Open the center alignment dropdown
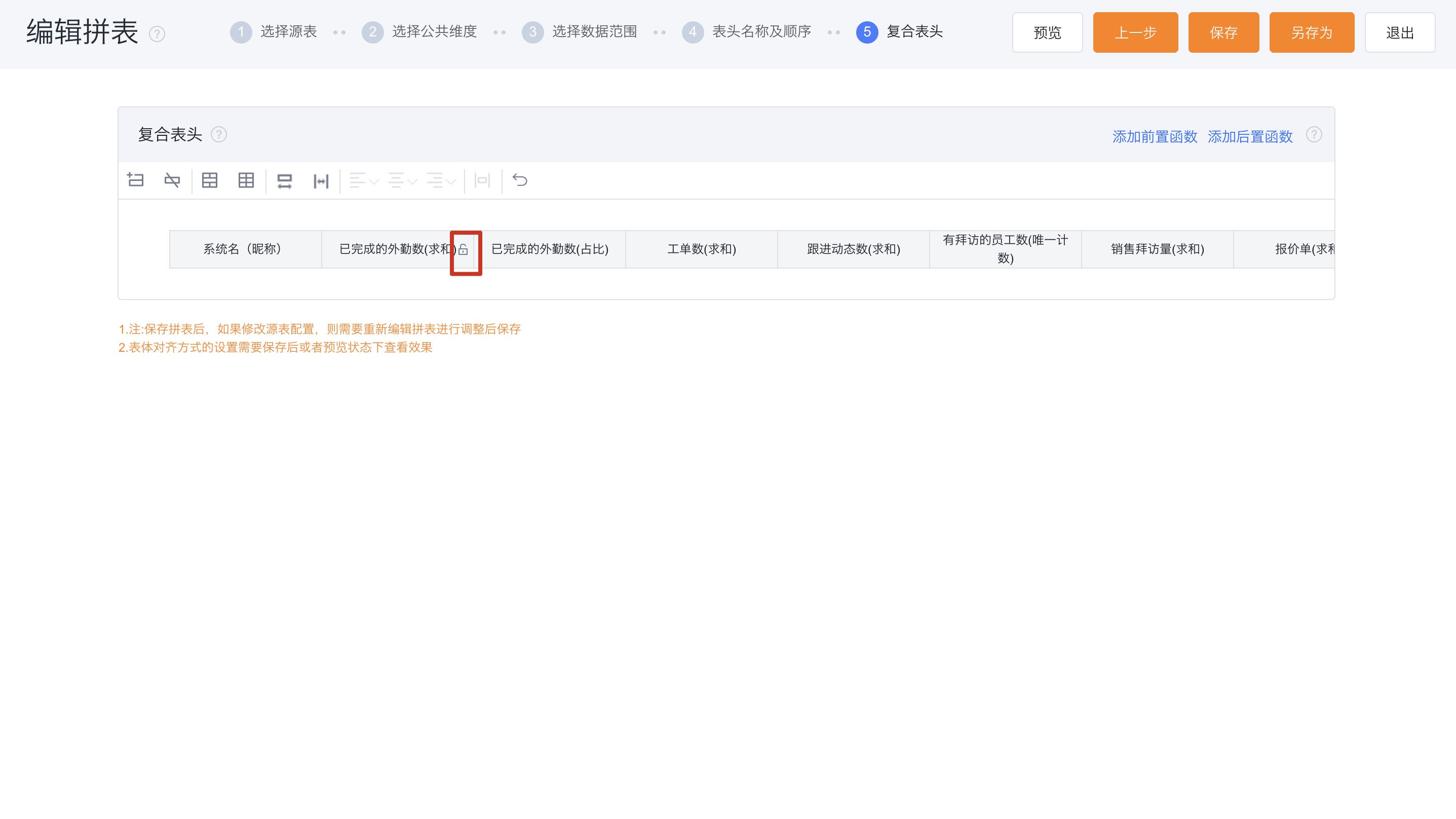Screen dimensions: 1456x819 click(402, 180)
